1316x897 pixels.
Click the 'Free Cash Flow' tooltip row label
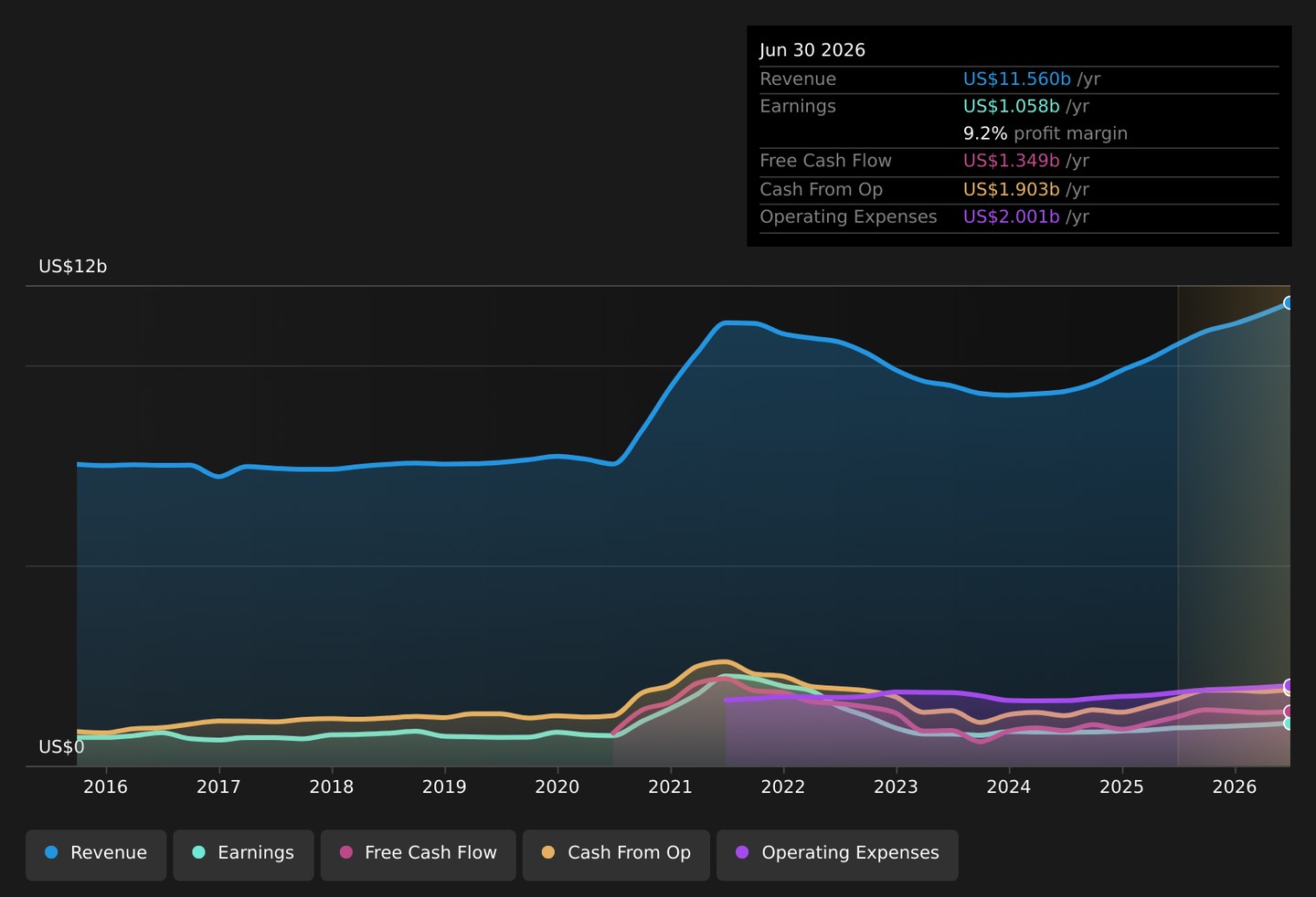(x=826, y=161)
